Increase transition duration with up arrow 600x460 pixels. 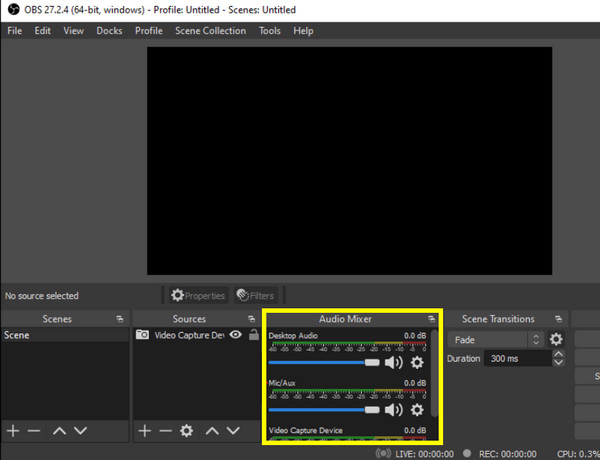click(559, 354)
